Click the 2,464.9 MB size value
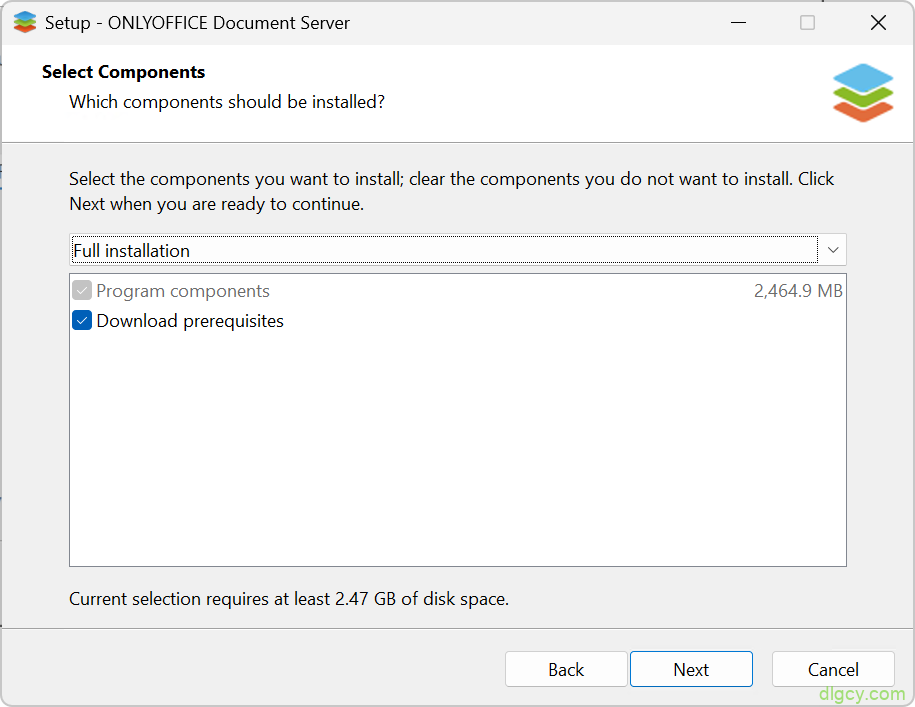The width and height of the screenshot is (915, 707). click(x=798, y=290)
